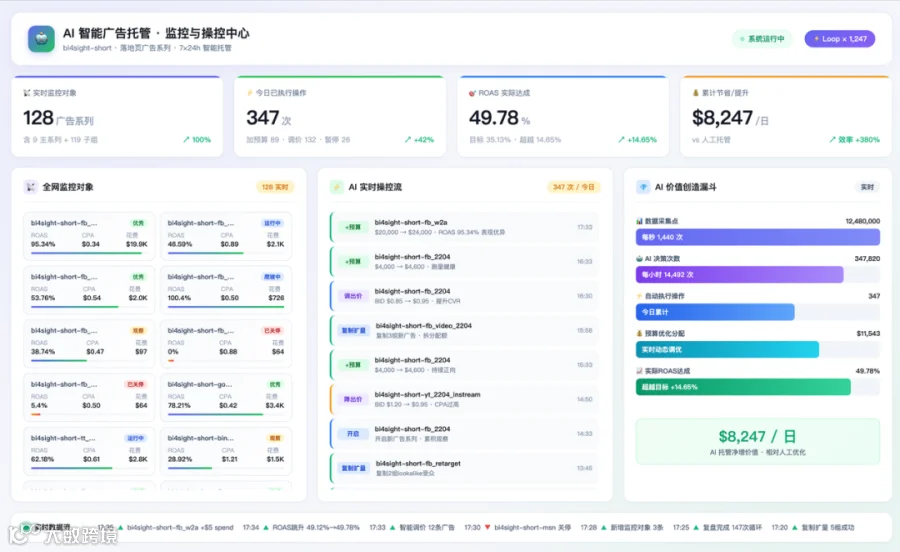Open the action row mentioning 跑量健康
Image resolution: width=900 pixels, height=552 pixels.
coord(464,262)
